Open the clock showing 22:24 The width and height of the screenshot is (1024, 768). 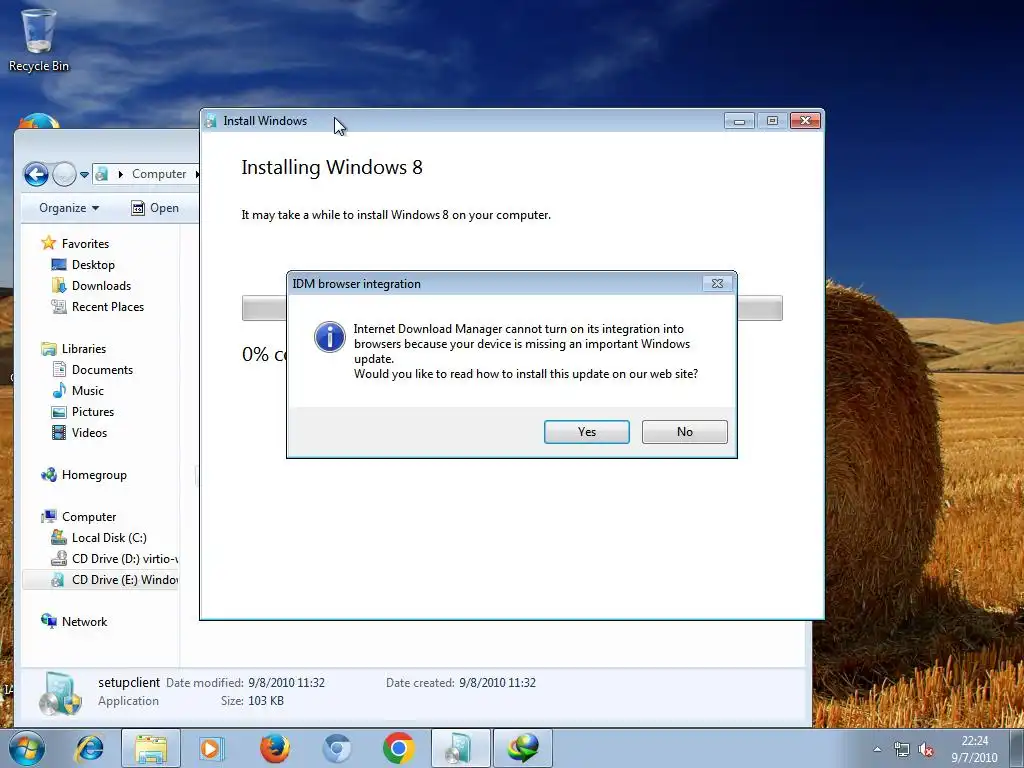(974, 749)
